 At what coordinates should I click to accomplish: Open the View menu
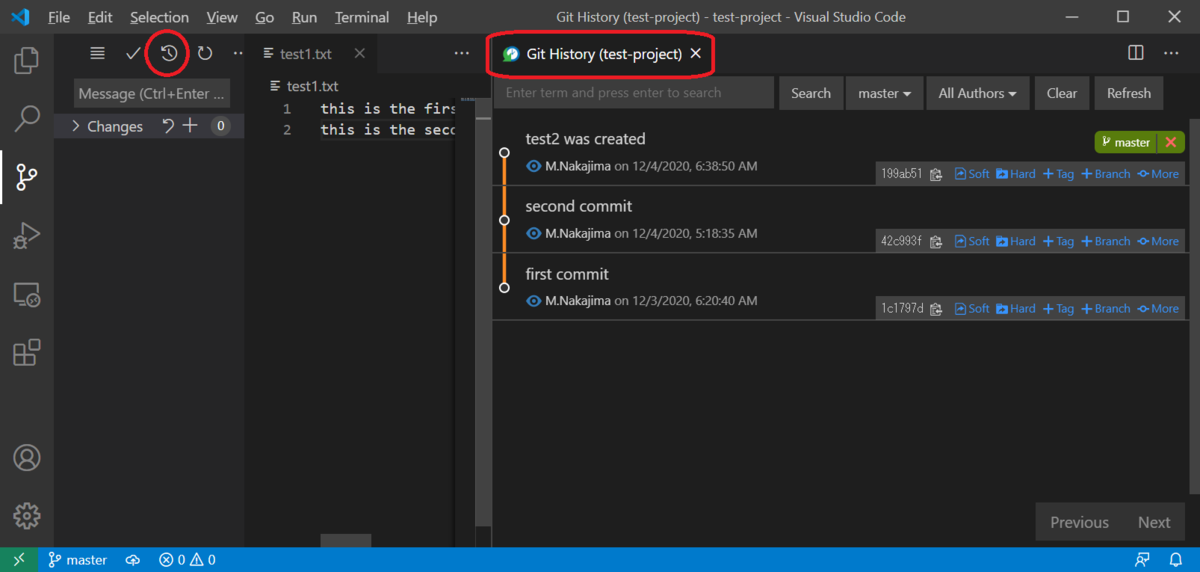pos(222,17)
